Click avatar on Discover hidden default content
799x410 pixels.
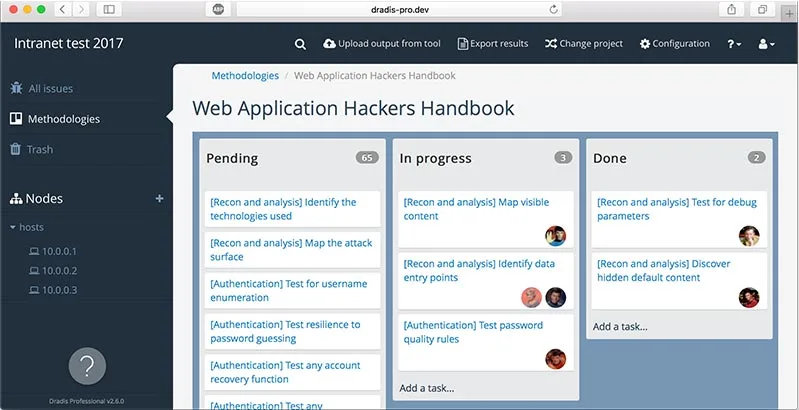tap(749, 297)
